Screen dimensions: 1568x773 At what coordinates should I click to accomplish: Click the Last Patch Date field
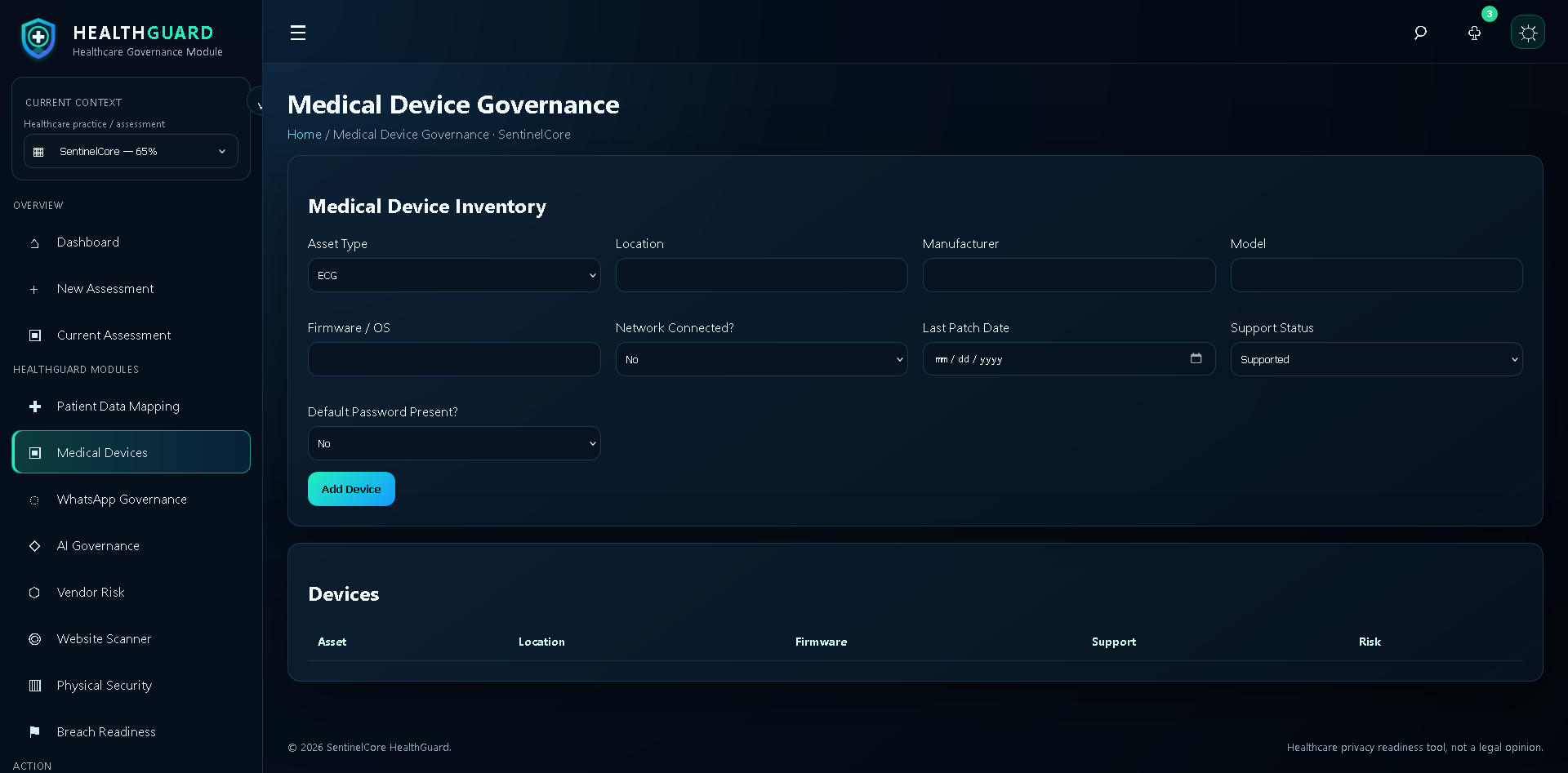coord(1069,359)
